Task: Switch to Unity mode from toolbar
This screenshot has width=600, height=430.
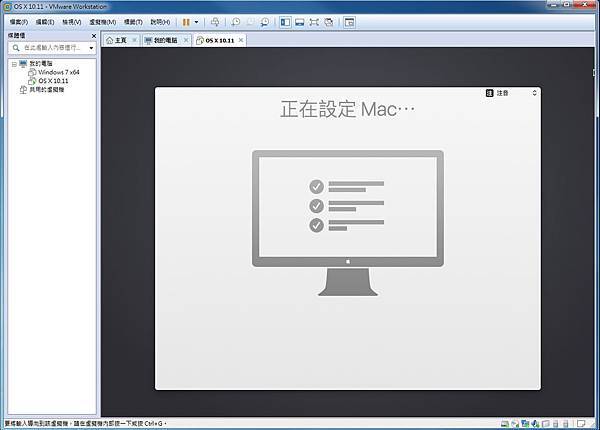Action: 329,22
